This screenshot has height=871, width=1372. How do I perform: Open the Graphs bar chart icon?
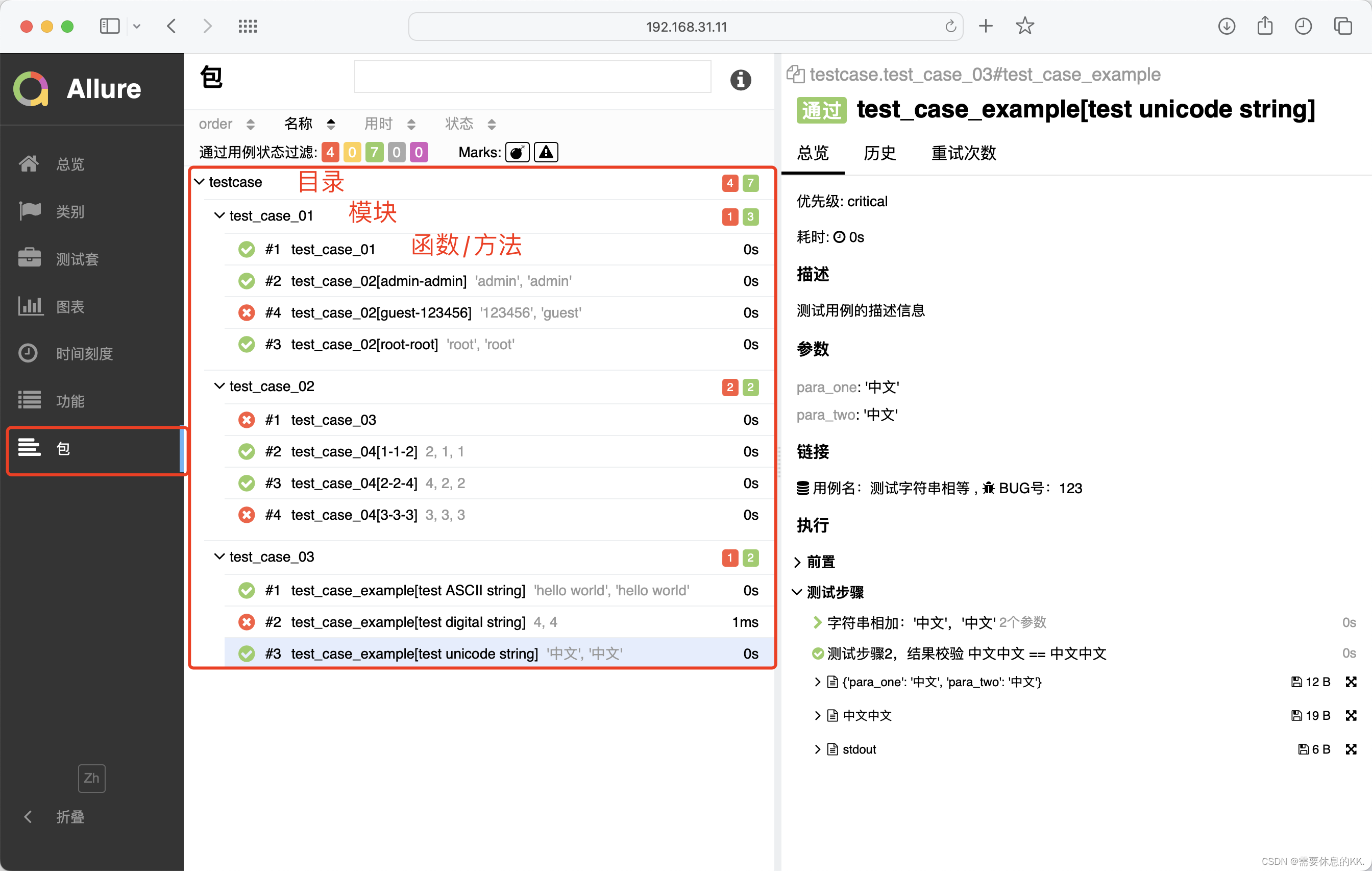(30, 306)
